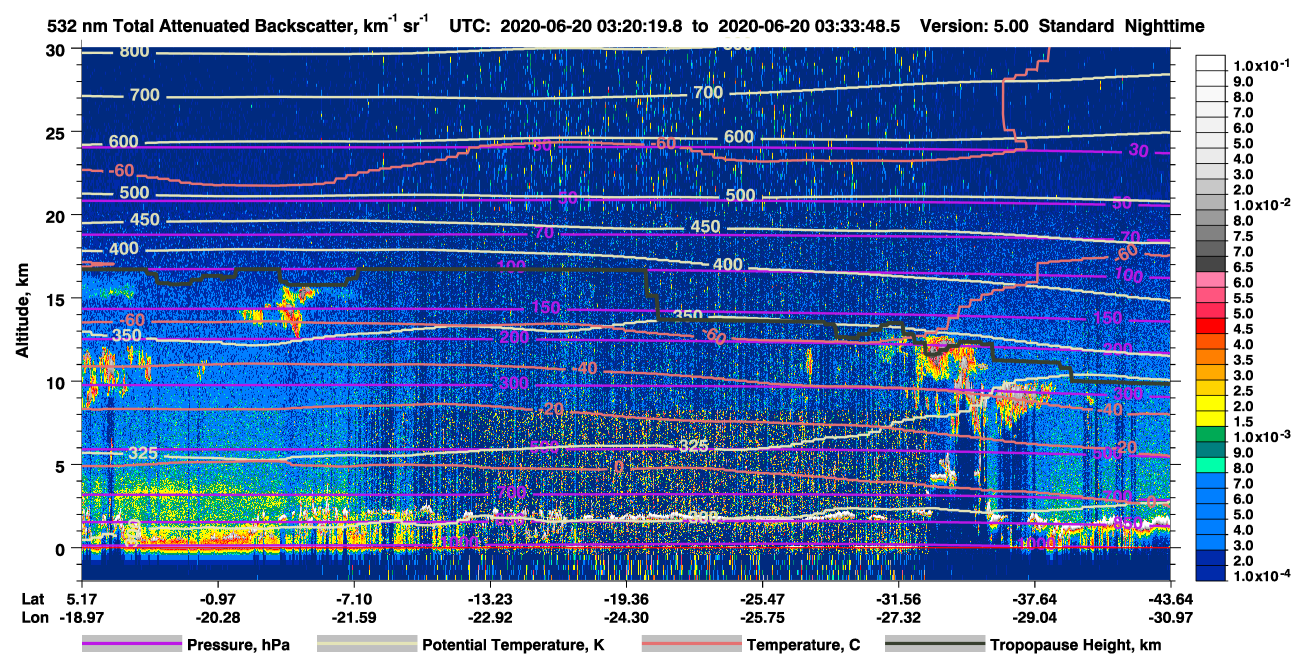Click the "Tropopause Height, km" legend label
Image resolution: width=1300 pixels, height=667 pixels.
point(1076,645)
